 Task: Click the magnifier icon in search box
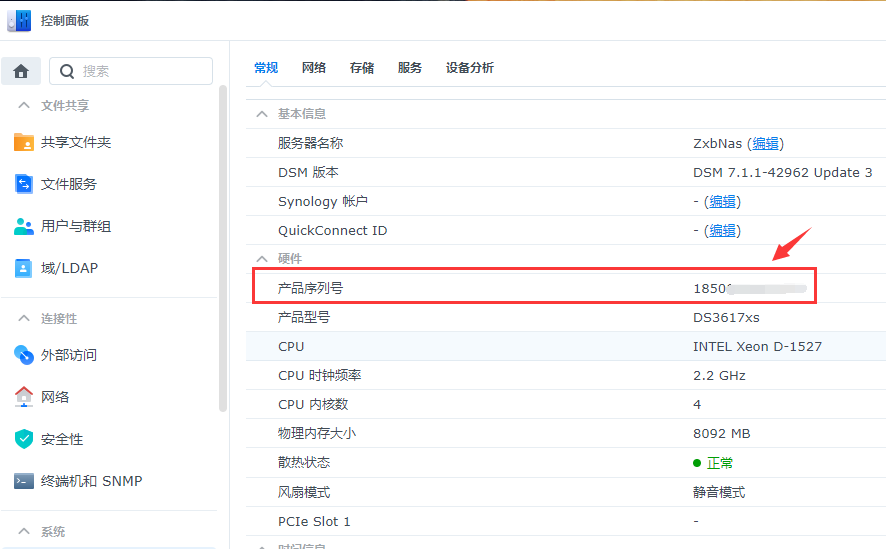click(x=67, y=71)
